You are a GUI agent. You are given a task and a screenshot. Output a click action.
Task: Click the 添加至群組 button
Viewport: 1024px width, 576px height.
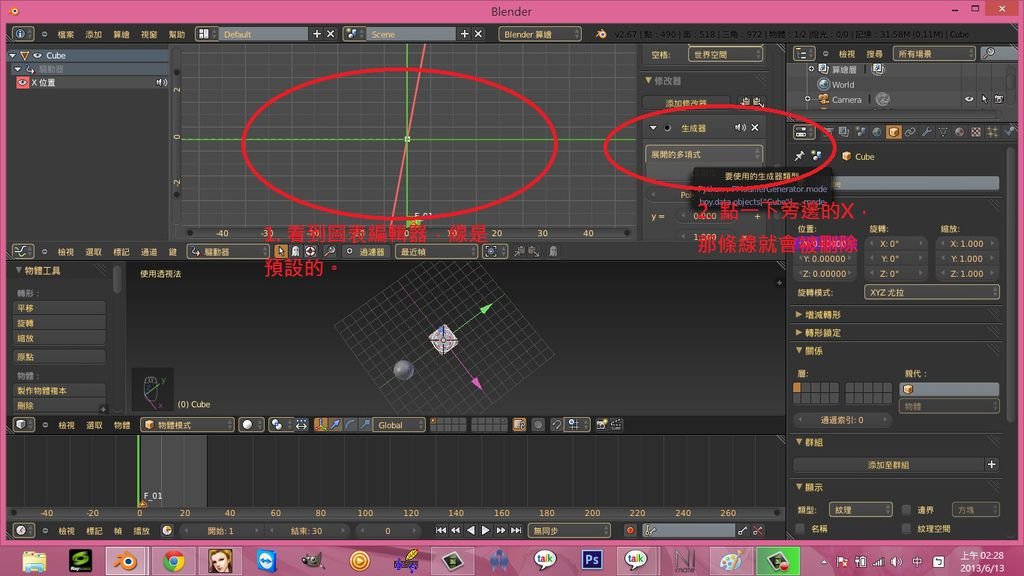[x=888, y=464]
